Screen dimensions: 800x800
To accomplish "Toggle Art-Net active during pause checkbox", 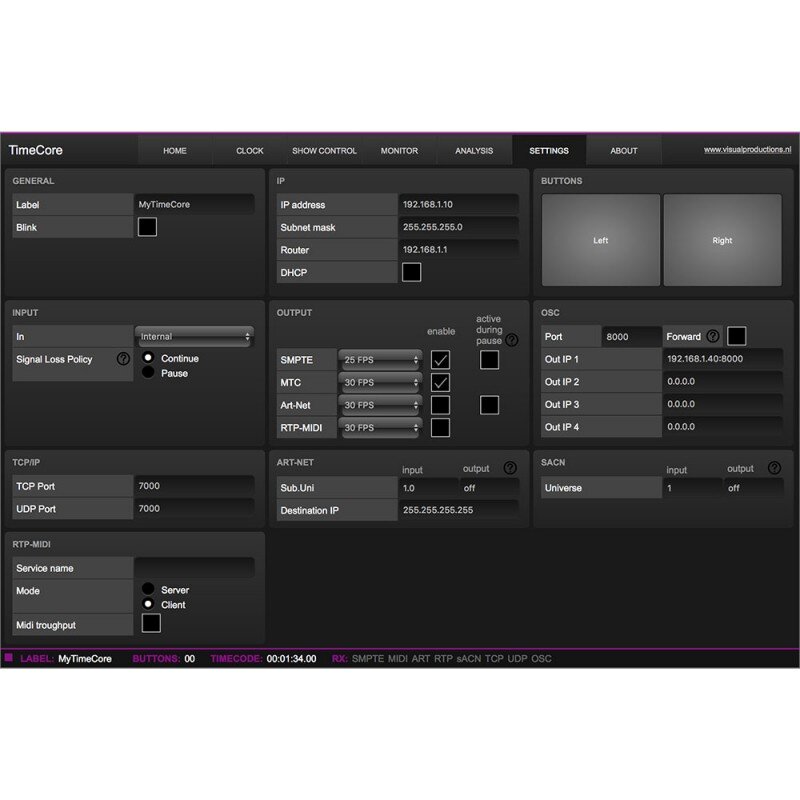I will coord(489,405).
